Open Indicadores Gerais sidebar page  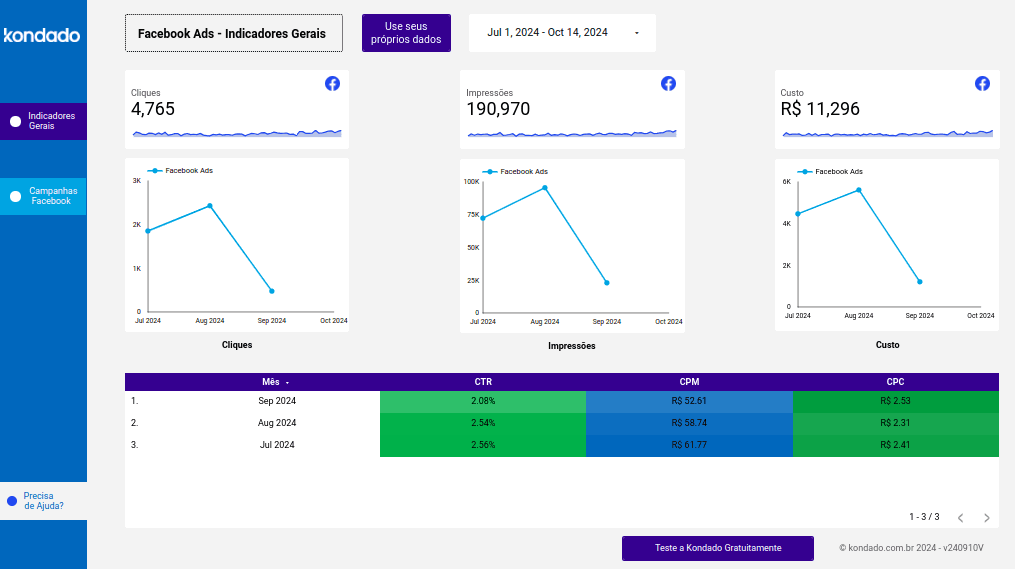[50, 122]
